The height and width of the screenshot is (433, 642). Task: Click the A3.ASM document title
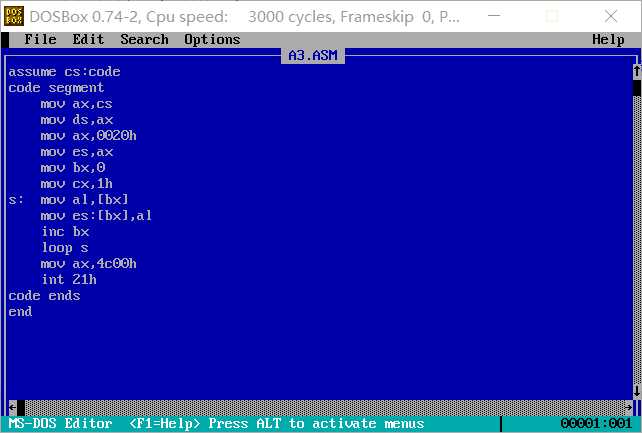click(313, 55)
